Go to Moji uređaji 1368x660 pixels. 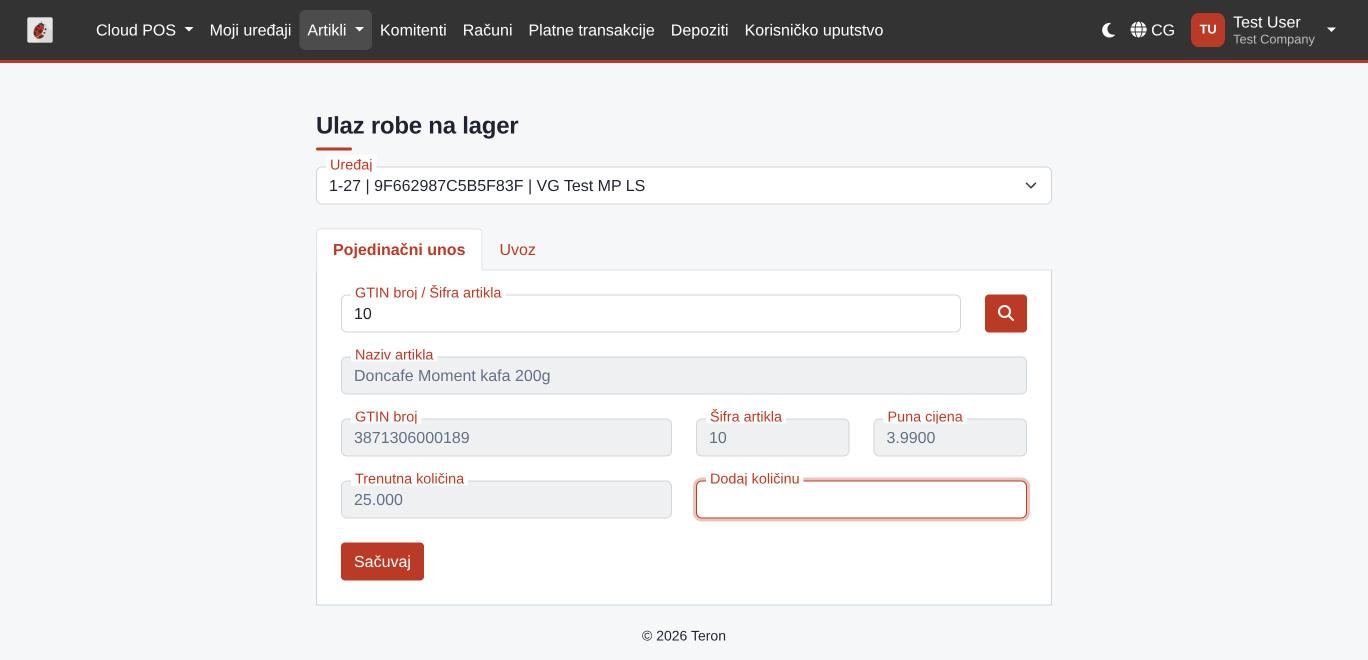pyautogui.click(x=250, y=30)
